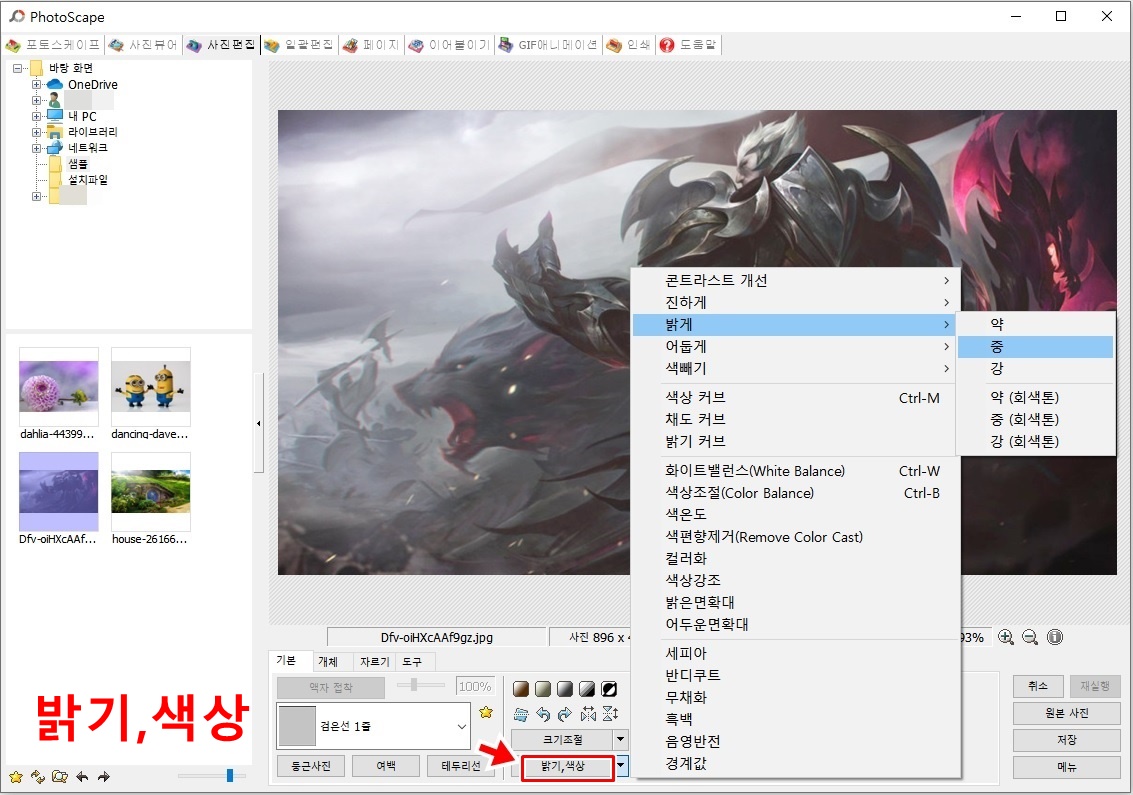
Task: Select 세피아 menu item
Action: [x=796, y=653]
